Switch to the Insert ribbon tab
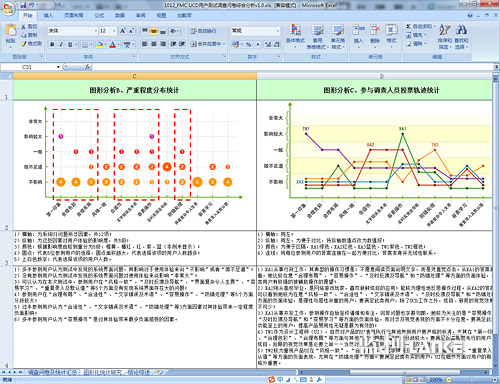This screenshot has height=384, width=500. click(49, 15)
